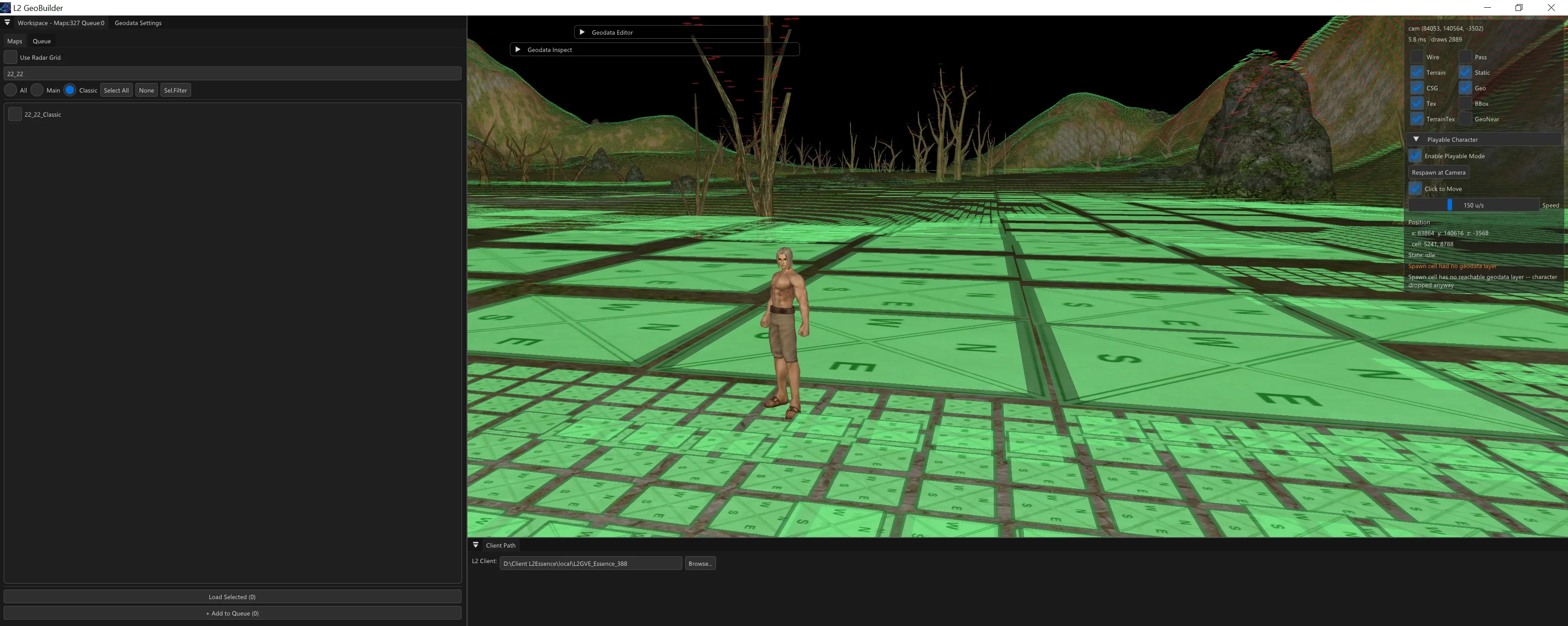Viewport: 1568px width, 626px height.
Task: Enable the Use Radar Grid checkbox
Action: click(10, 57)
